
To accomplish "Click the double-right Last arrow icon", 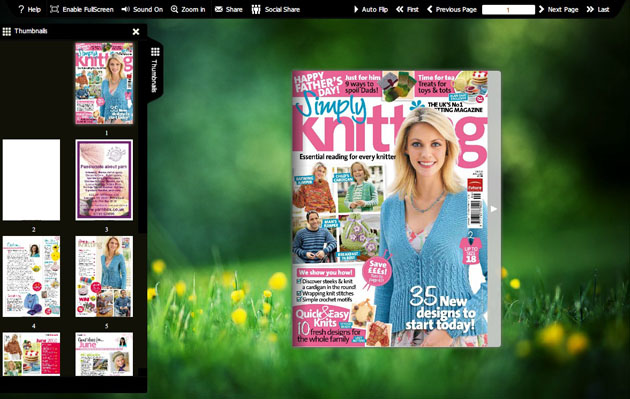I will pyautogui.click(x=590, y=9).
